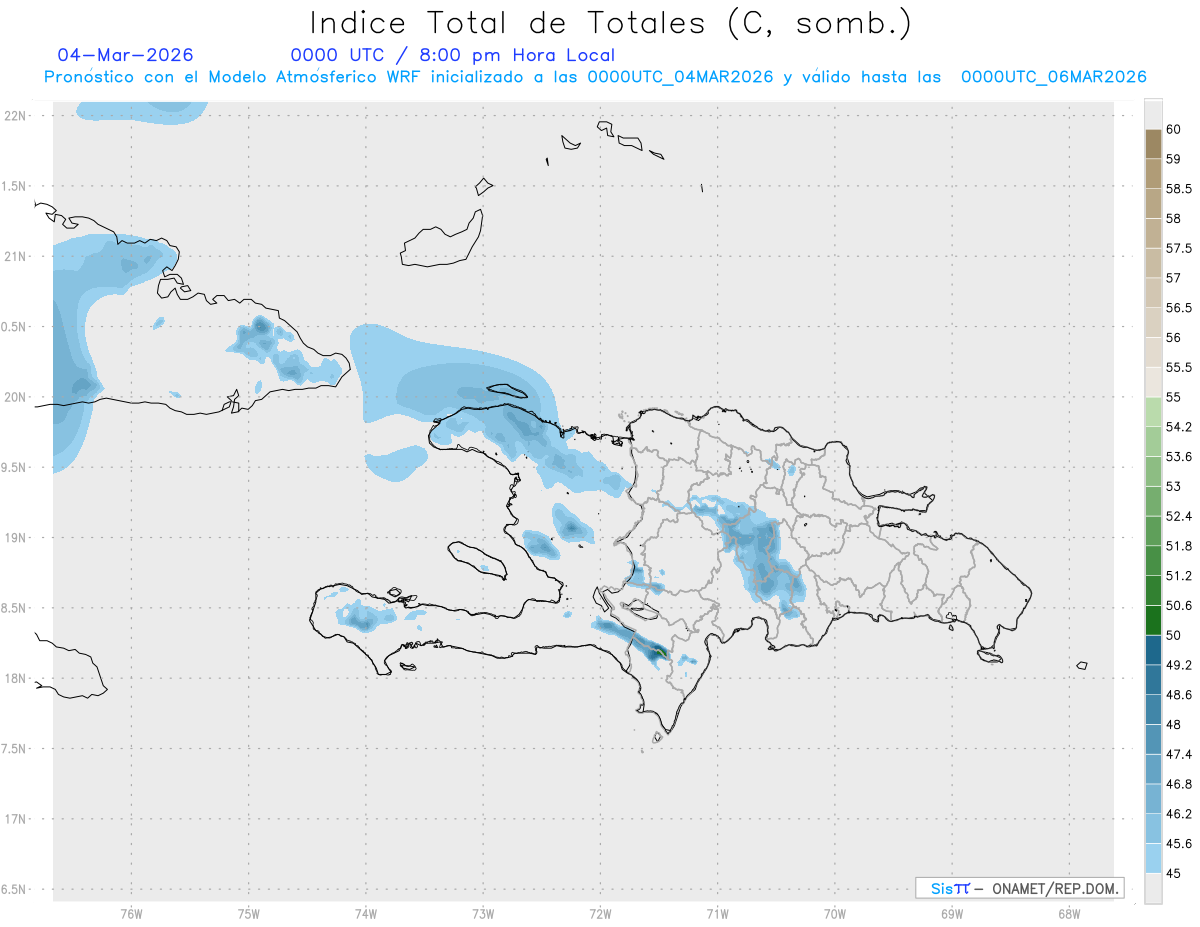Image resolution: width=1200 pixels, height=927 pixels.
Task: Click the "74W" longitude label
Action: (x=366, y=912)
